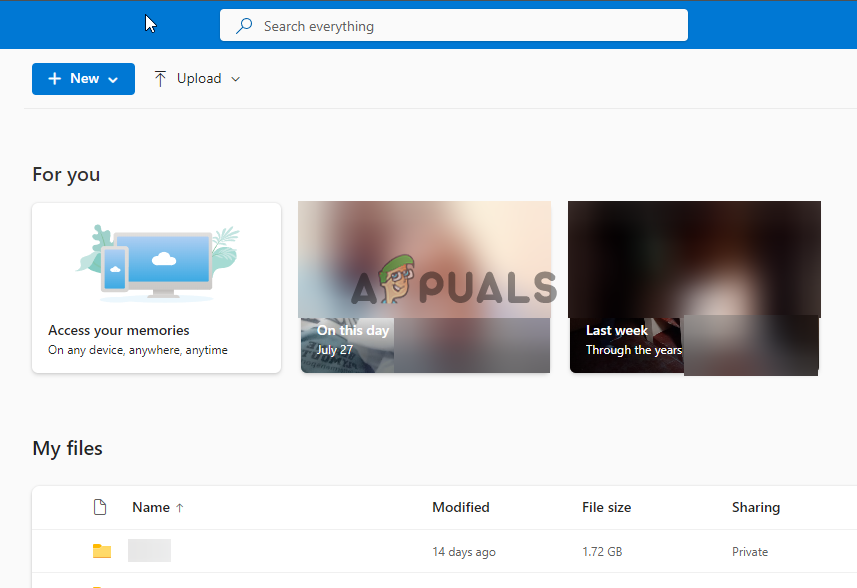Click the Modified column header
857x588 pixels.
461,507
